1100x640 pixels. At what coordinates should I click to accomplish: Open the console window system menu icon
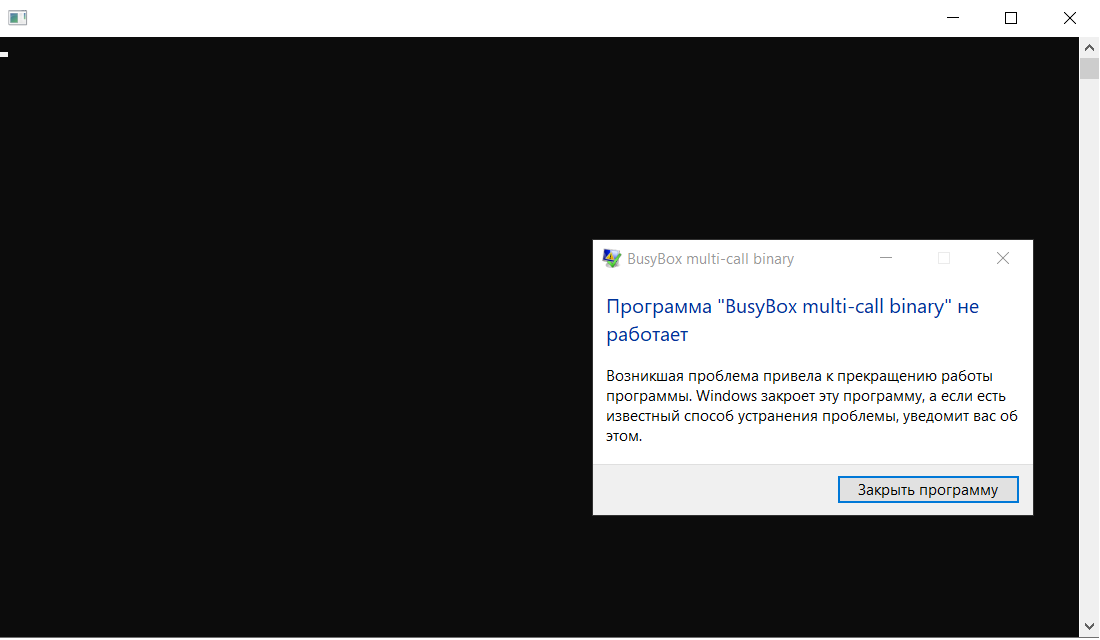18,18
